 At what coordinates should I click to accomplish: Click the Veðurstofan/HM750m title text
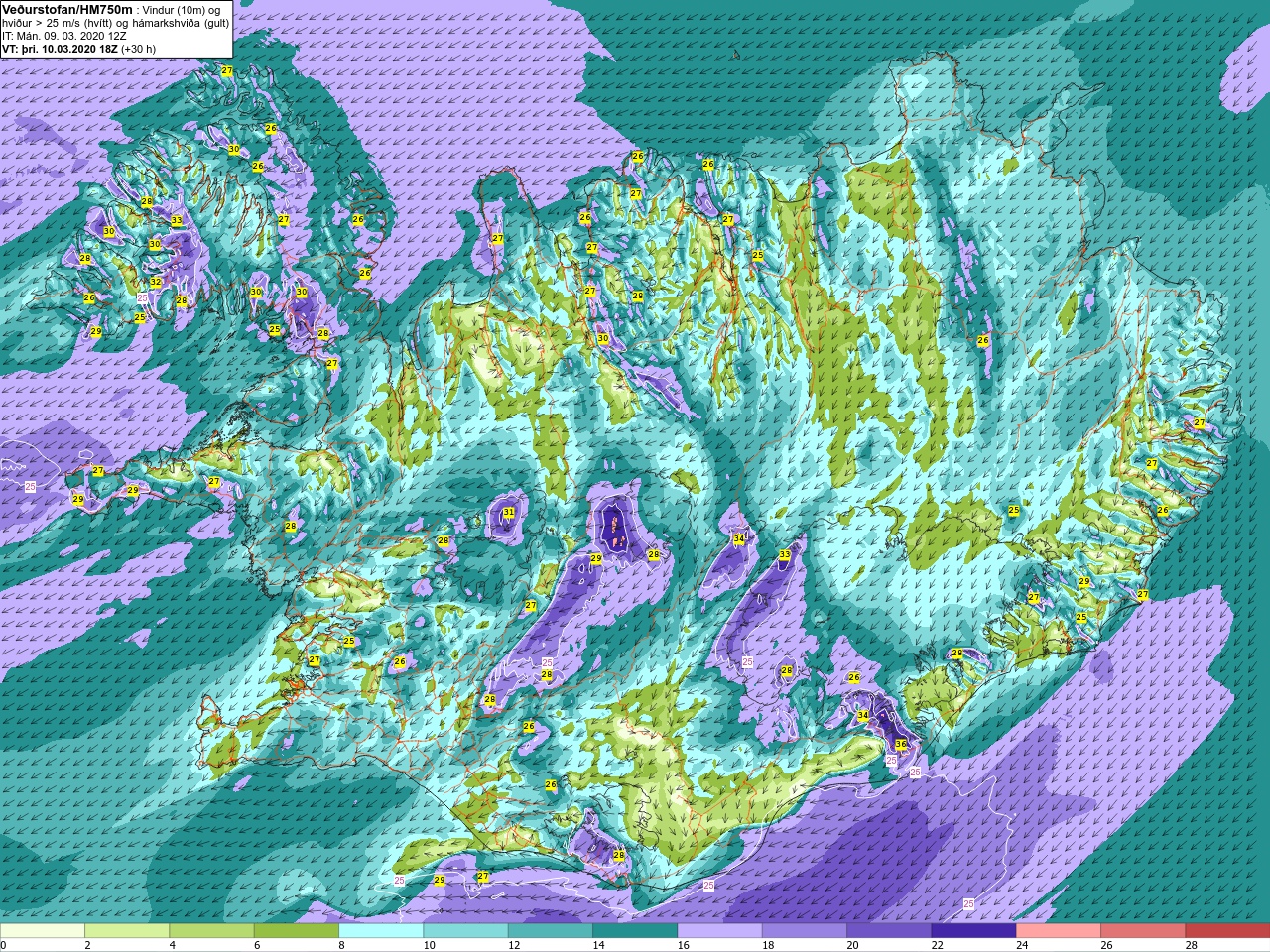click(67, 9)
